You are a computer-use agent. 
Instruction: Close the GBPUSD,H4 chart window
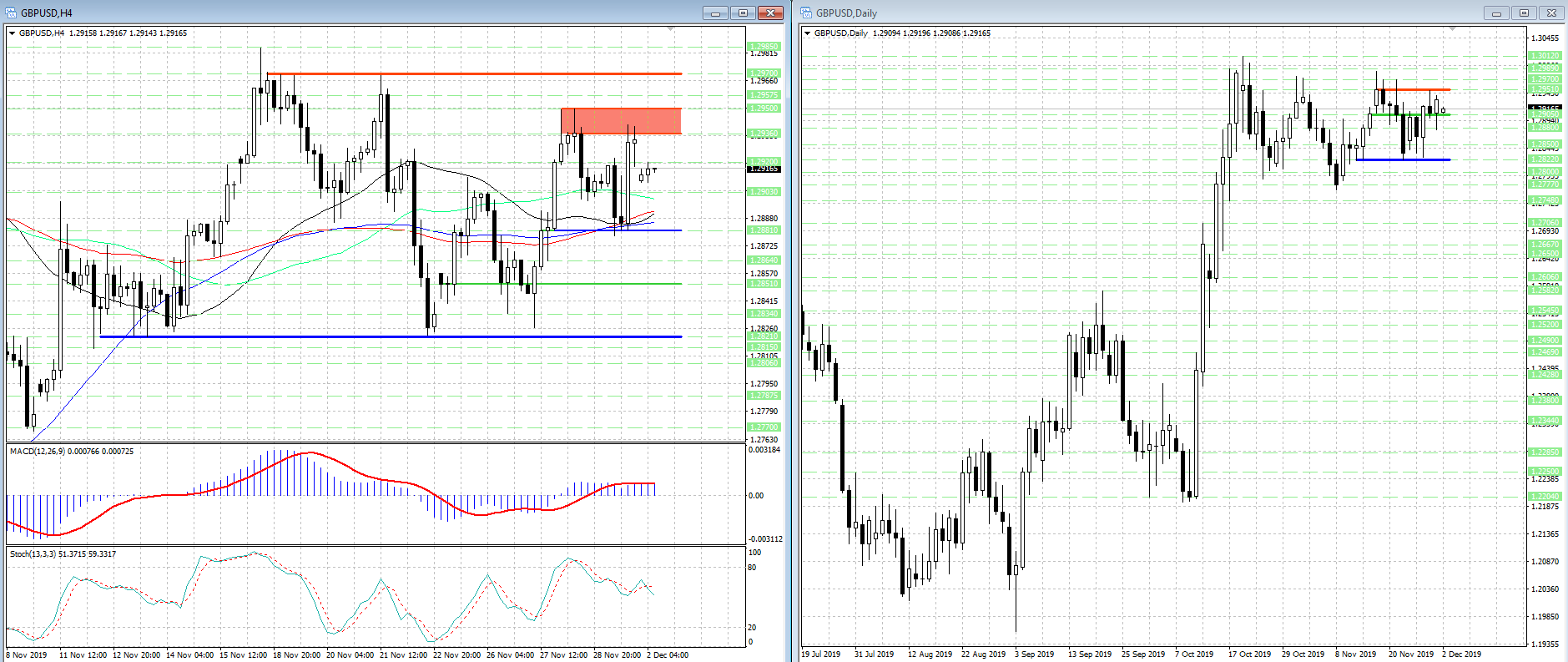tap(769, 13)
